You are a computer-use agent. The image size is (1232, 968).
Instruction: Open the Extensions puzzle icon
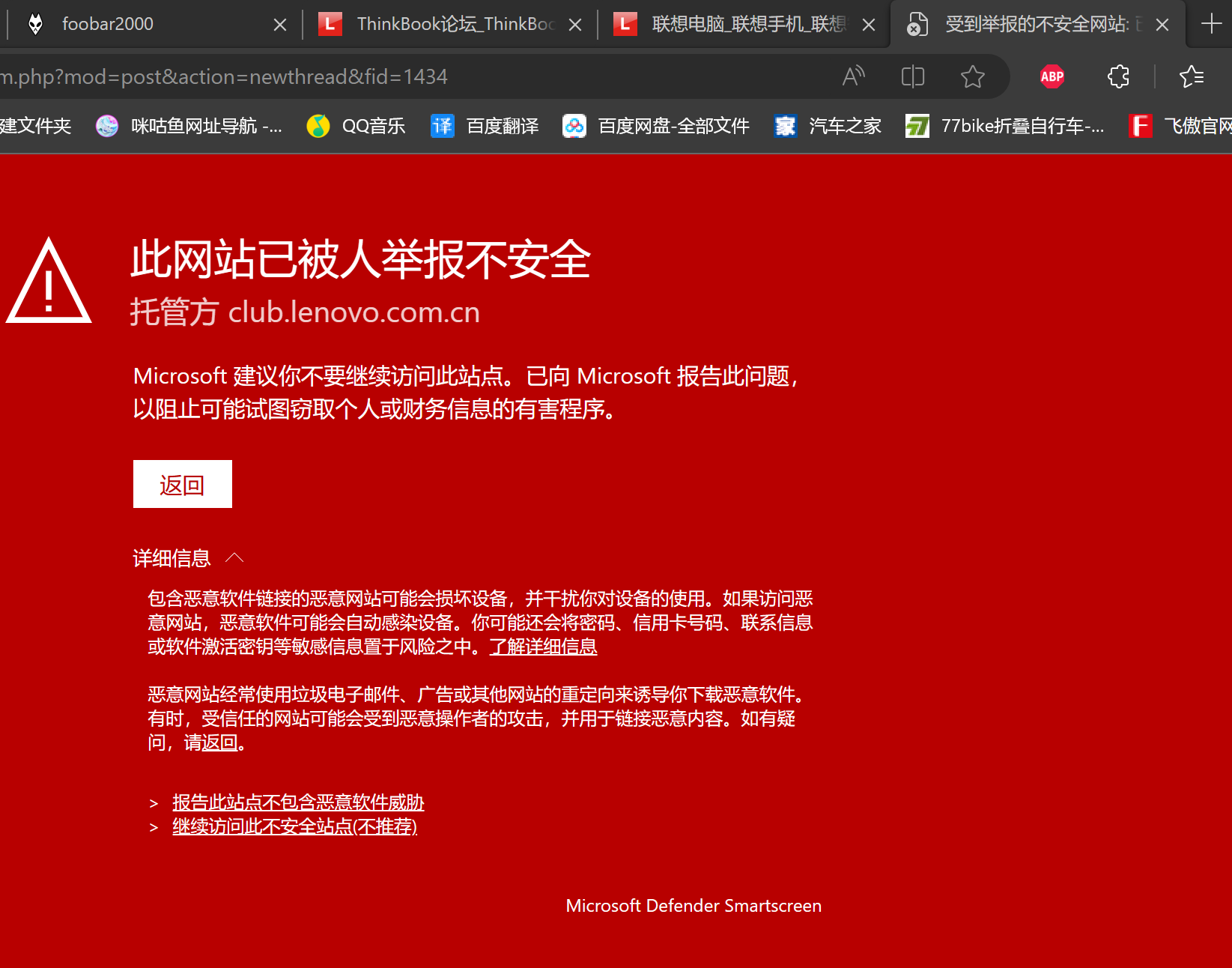pyautogui.click(x=1118, y=76)
